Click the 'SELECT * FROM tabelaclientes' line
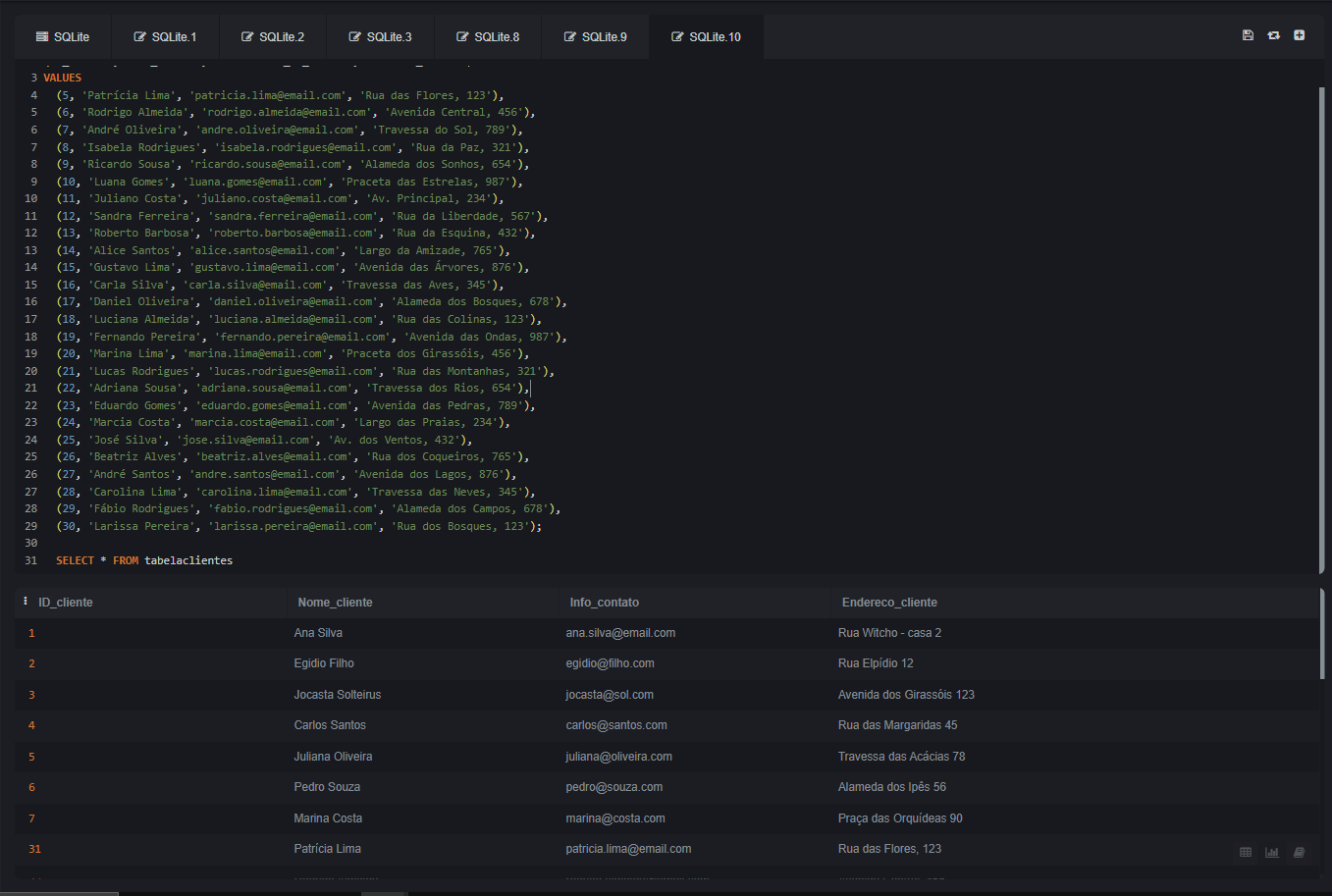1332x896 pixels. click(144, 560)
